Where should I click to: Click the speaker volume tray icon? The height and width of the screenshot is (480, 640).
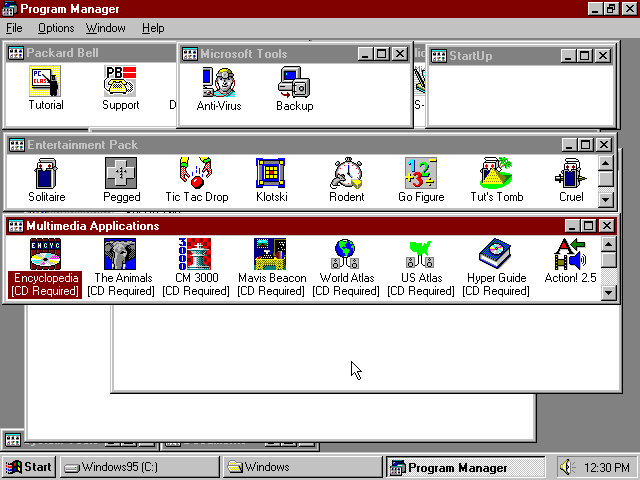(x=567, y=467)
